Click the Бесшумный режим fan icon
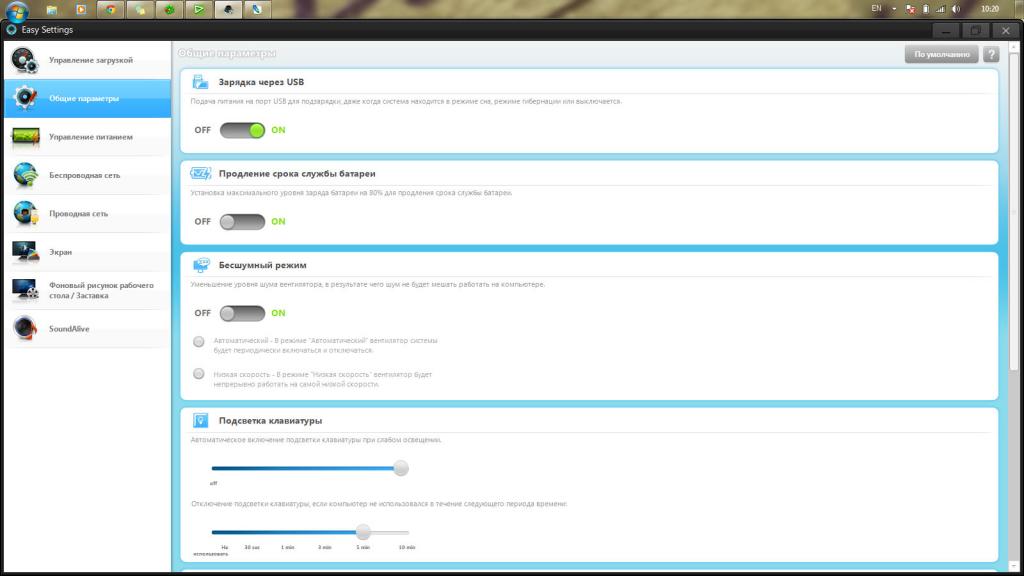The width and height of the screenshot is (1024, 576). (x=201, y=264)
